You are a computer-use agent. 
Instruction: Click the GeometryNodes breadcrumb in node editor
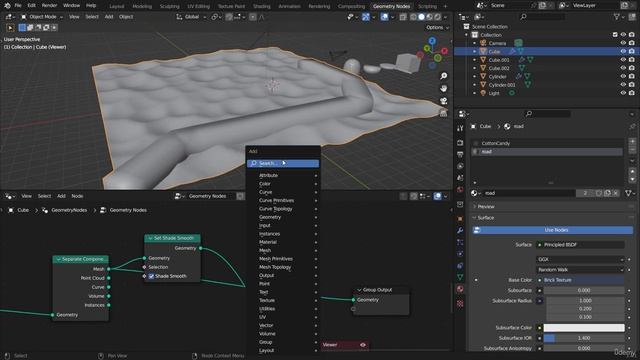tap(65, 210)
